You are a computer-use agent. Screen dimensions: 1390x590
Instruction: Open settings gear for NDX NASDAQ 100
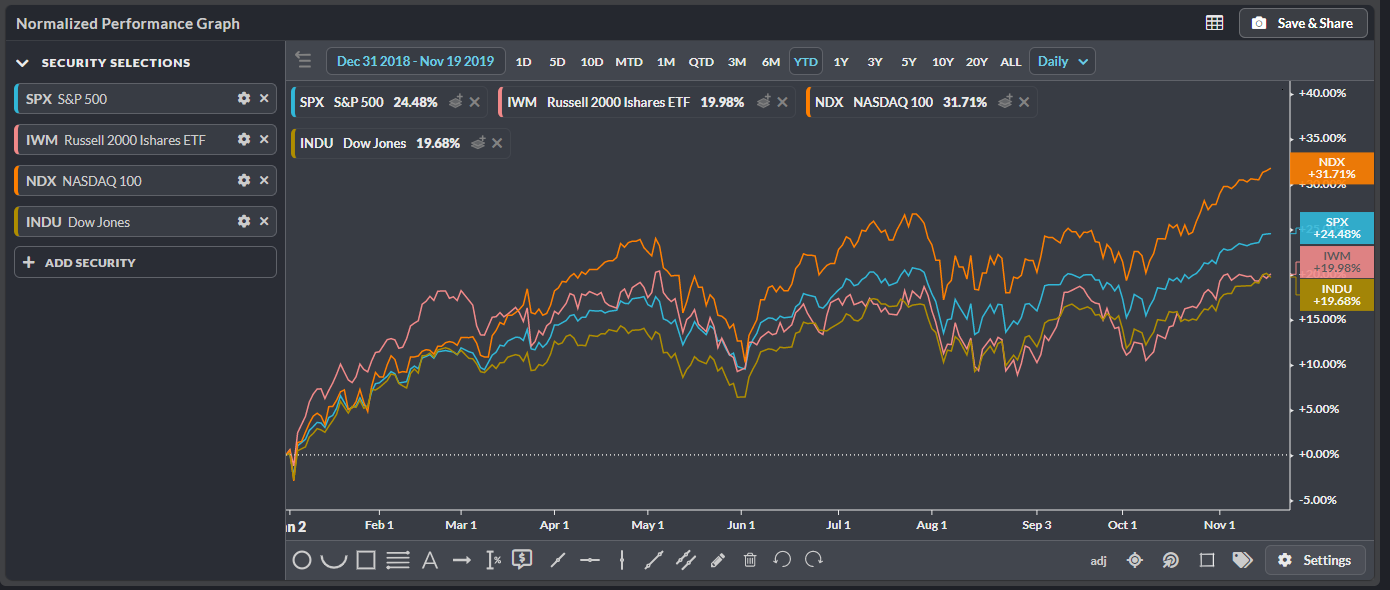coord(243,180)
